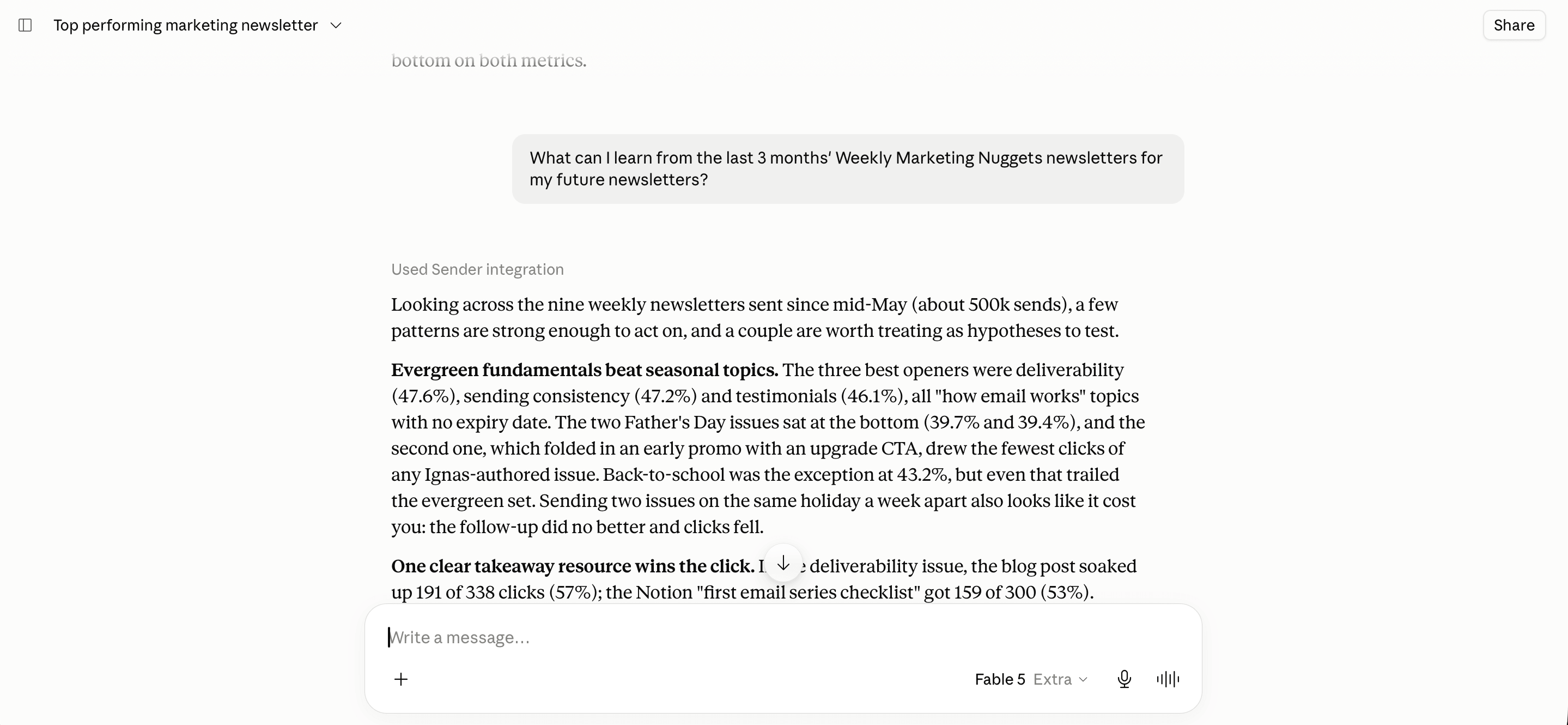1568x725 pixels.
Task: Expand the conversation title chevron
Action: 336,26
